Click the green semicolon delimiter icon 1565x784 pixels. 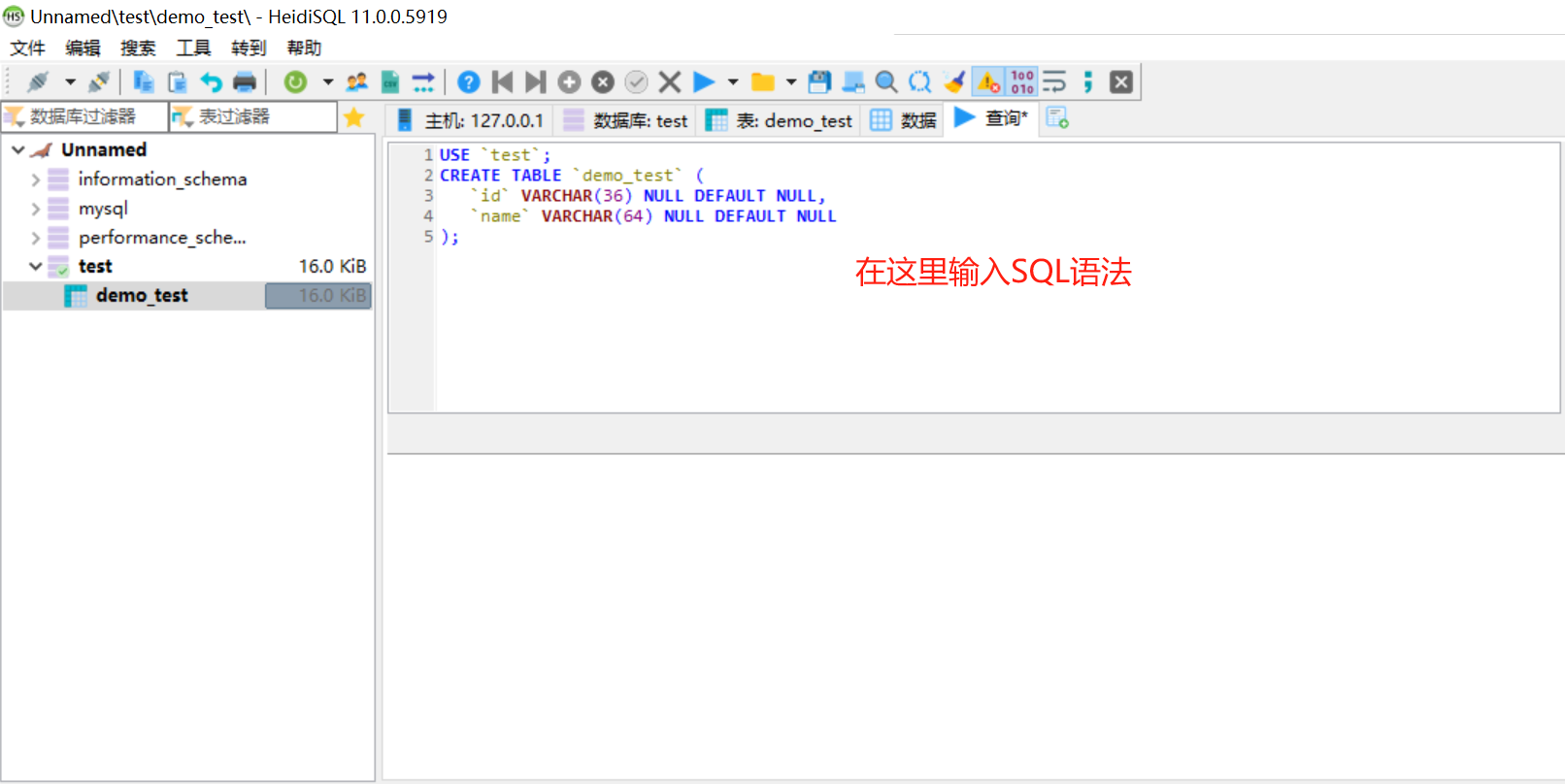tap(1088, 82)
